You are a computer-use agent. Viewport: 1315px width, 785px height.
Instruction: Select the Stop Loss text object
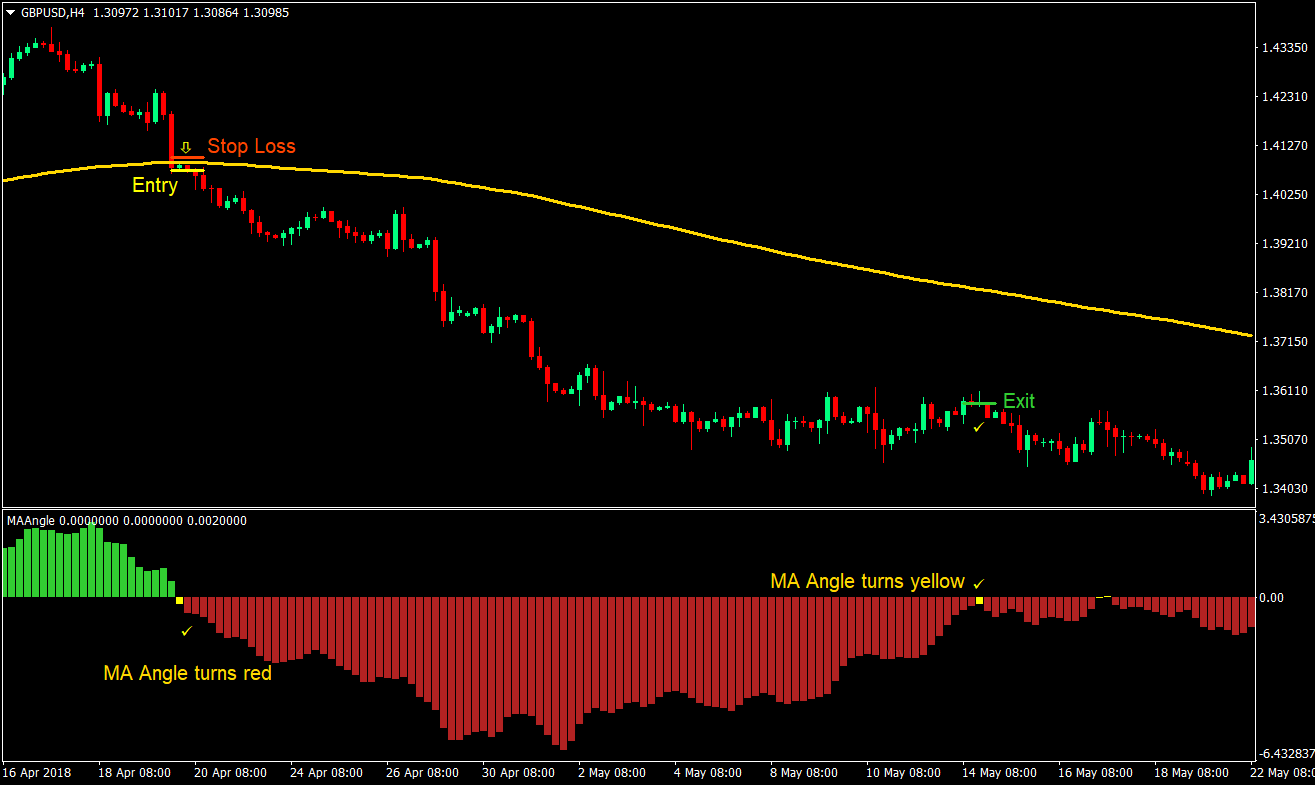[251, 147]
